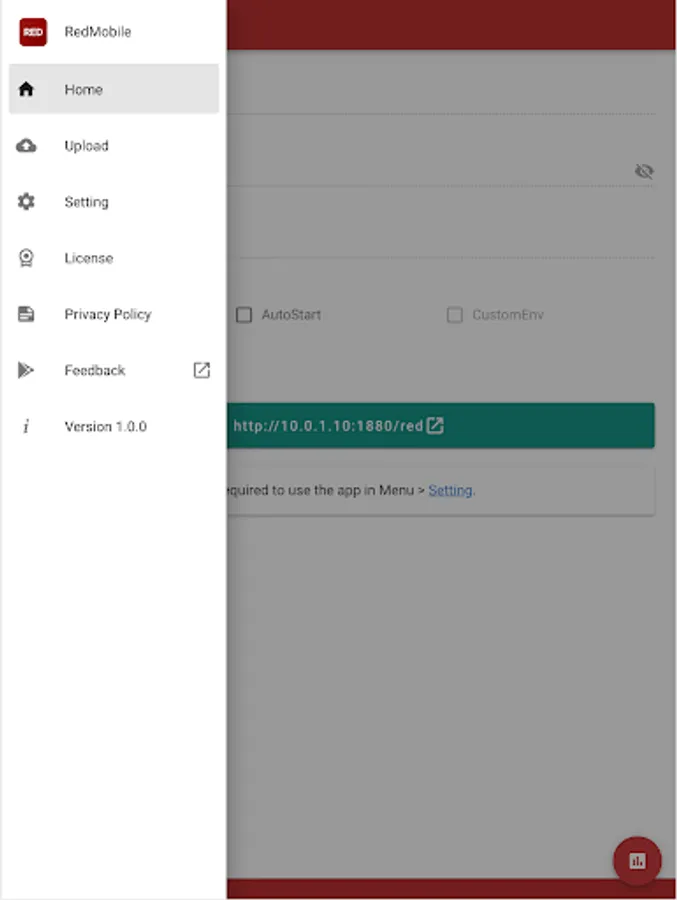Open the Privacy Policy menu entry
677x900 pixels.
[x=114, y=314]
